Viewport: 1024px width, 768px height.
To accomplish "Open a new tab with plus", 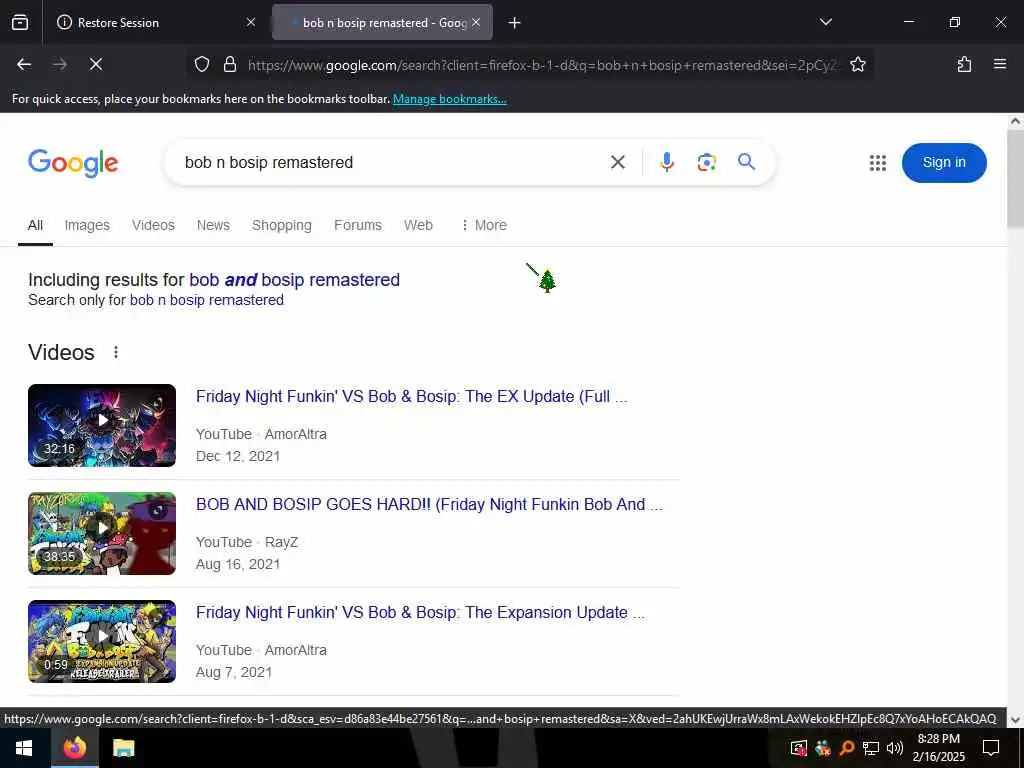I will [514, 23].
